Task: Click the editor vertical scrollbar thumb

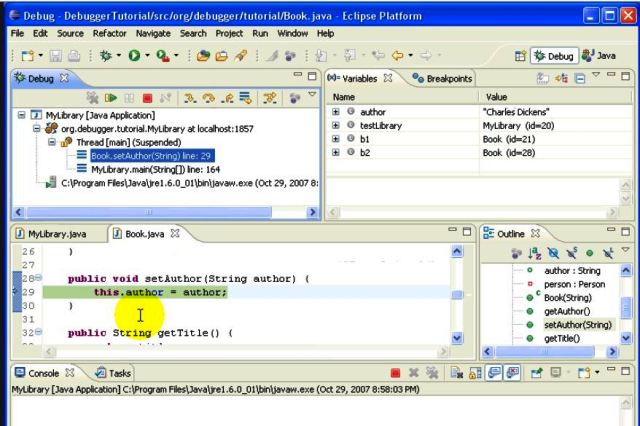Action: 457,295
